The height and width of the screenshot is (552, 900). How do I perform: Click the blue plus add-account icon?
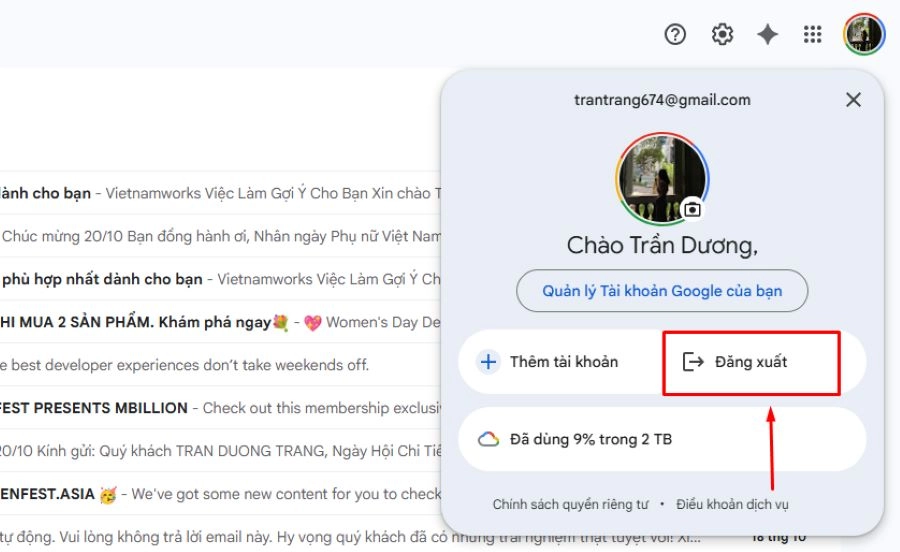coord(488,361)
